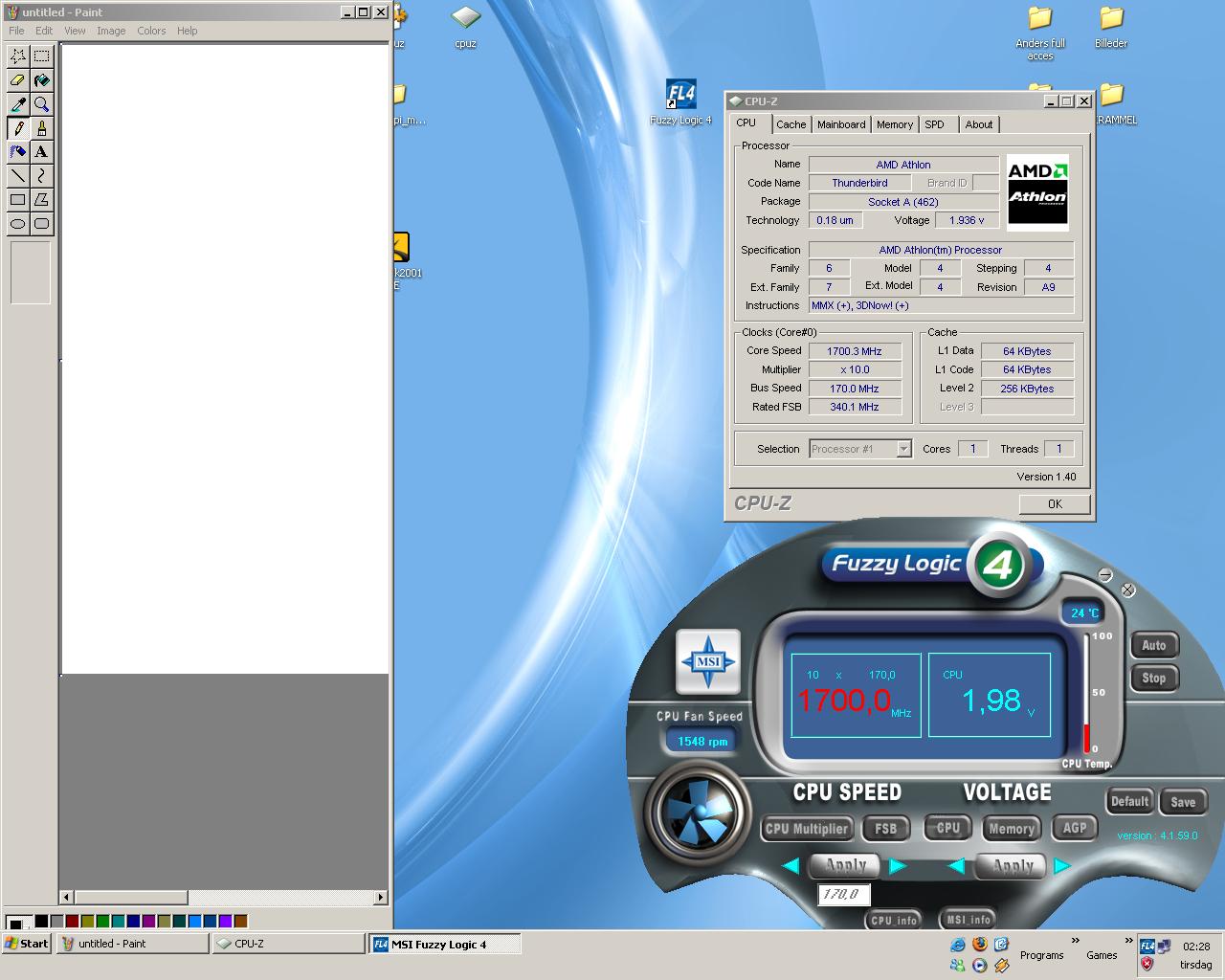Pick the dark red color swatch
The image size is (1225, 980).
point(73,921)
